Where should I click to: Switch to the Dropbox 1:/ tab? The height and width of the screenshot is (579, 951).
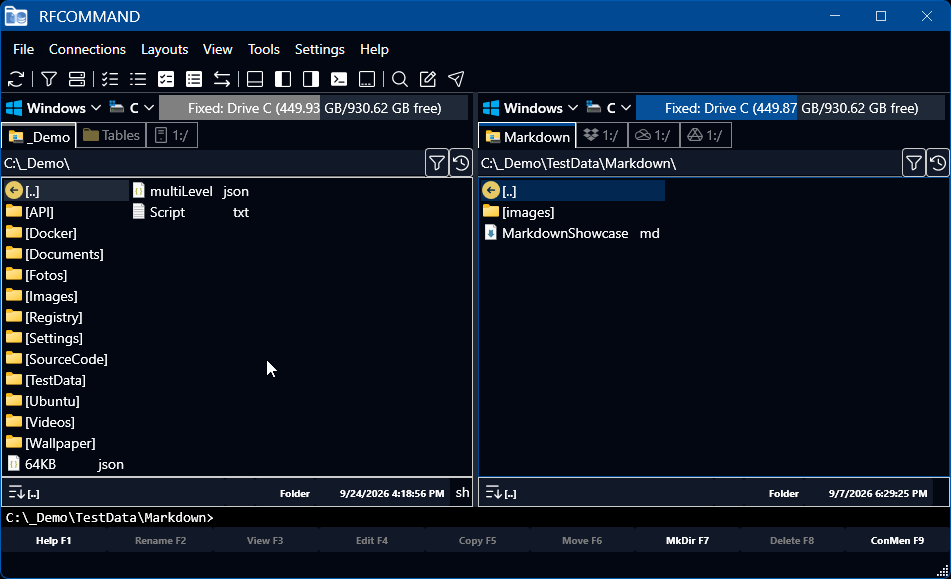pos(601,135)
